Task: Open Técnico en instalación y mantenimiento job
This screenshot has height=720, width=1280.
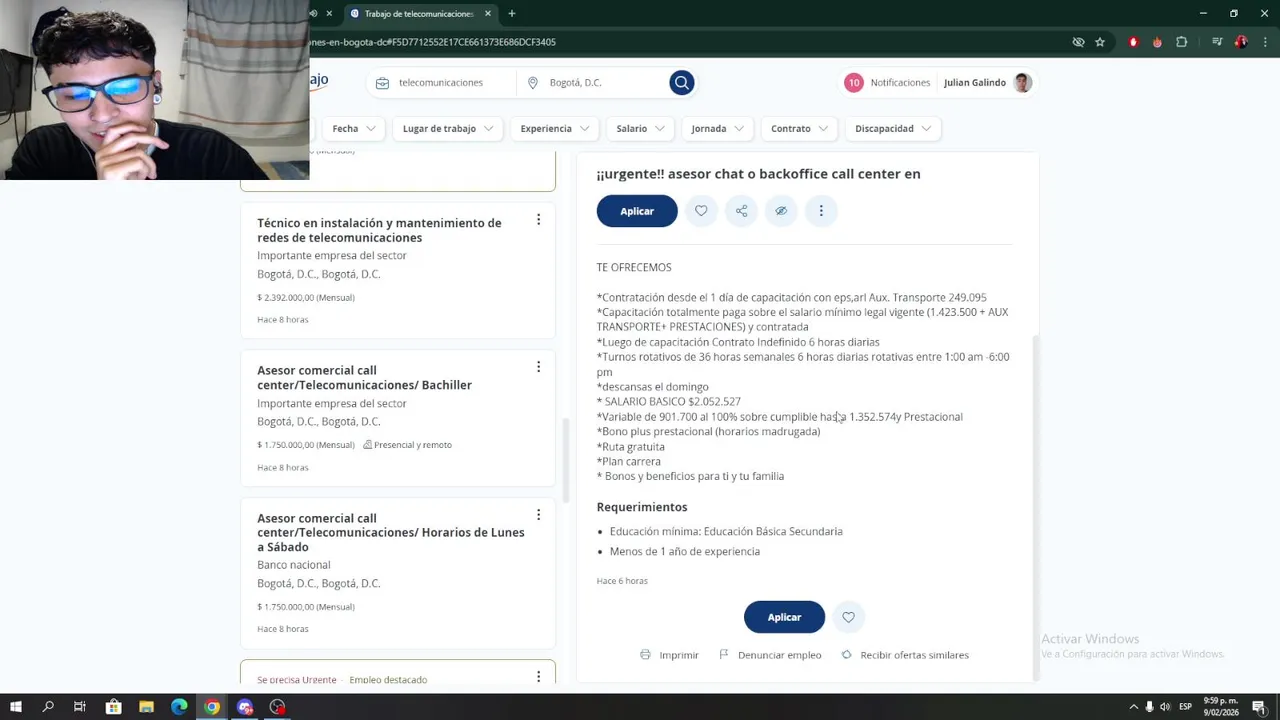Action: click(x=379, y=230)
